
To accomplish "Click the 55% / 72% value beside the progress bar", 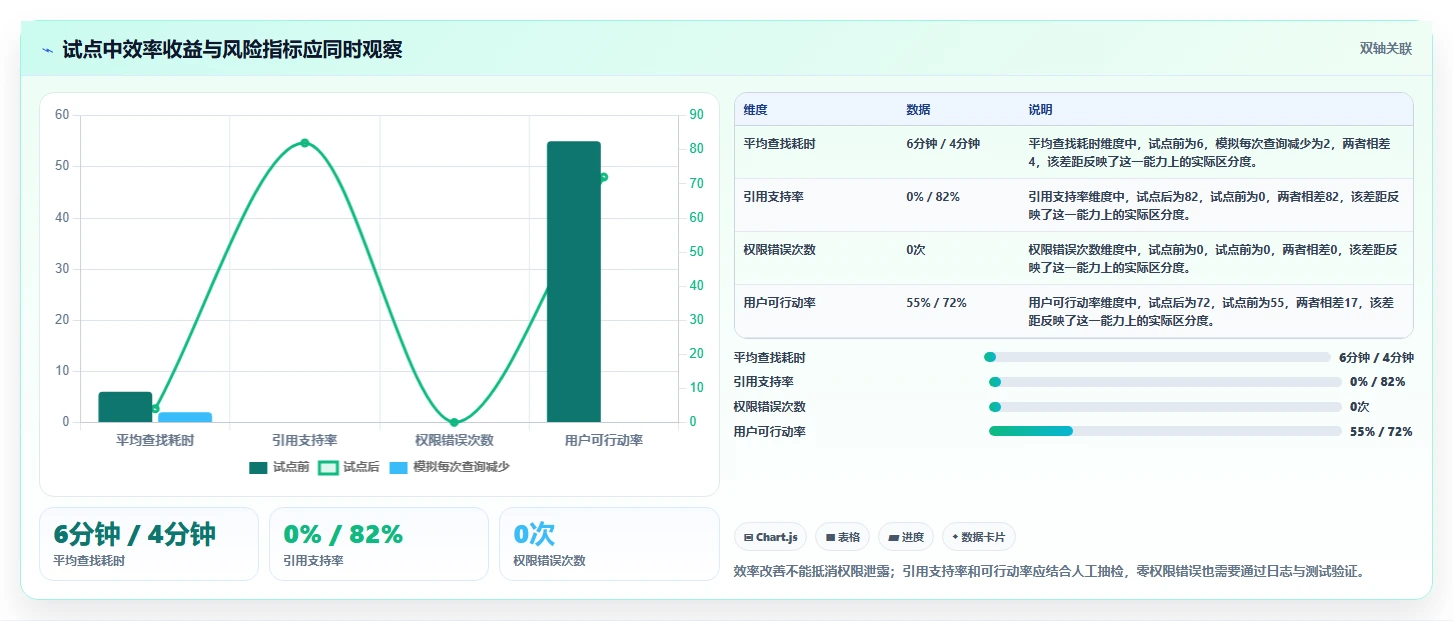I will tap(1381, 432).
